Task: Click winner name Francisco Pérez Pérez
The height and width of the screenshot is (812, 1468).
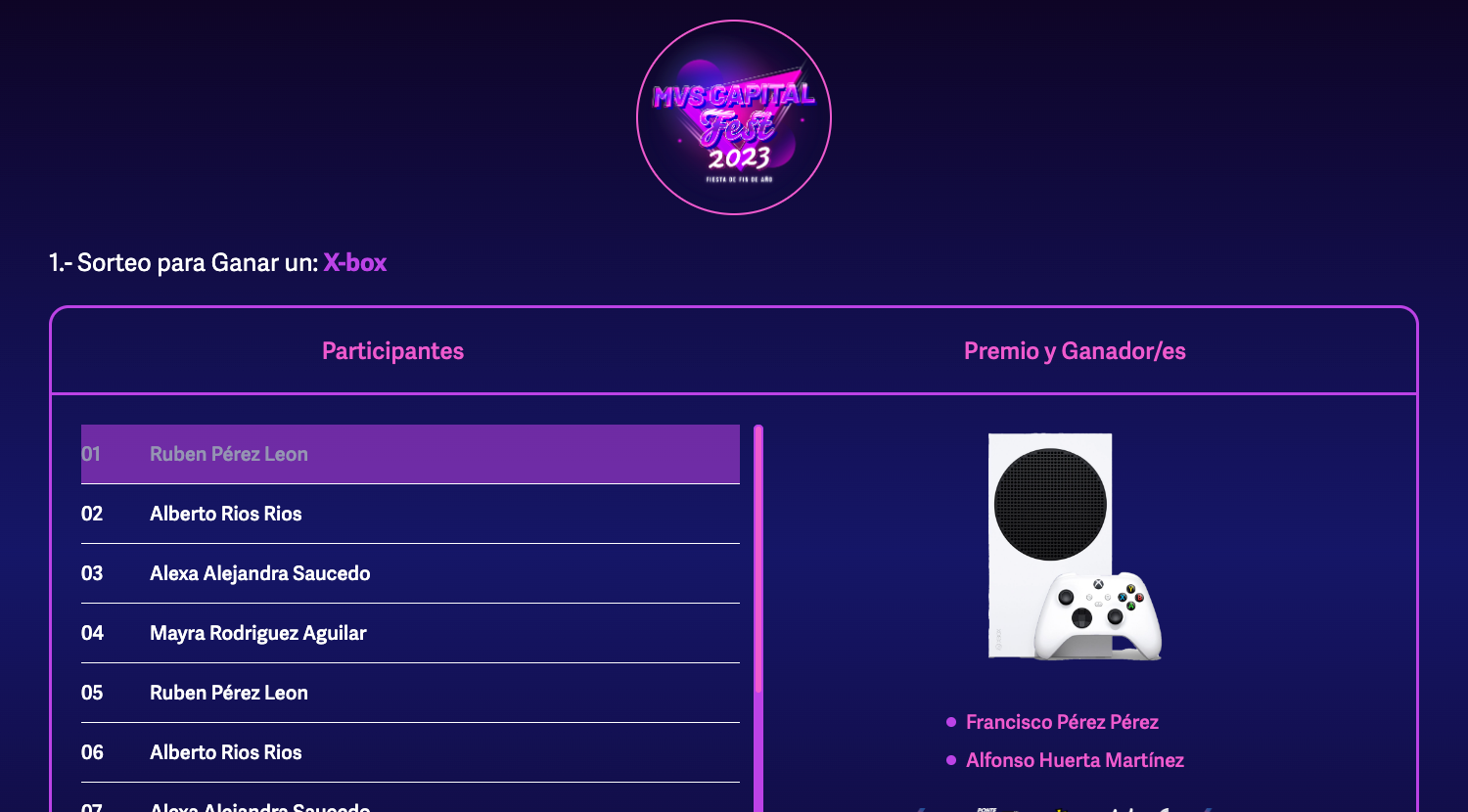Action: [1062, 722]
